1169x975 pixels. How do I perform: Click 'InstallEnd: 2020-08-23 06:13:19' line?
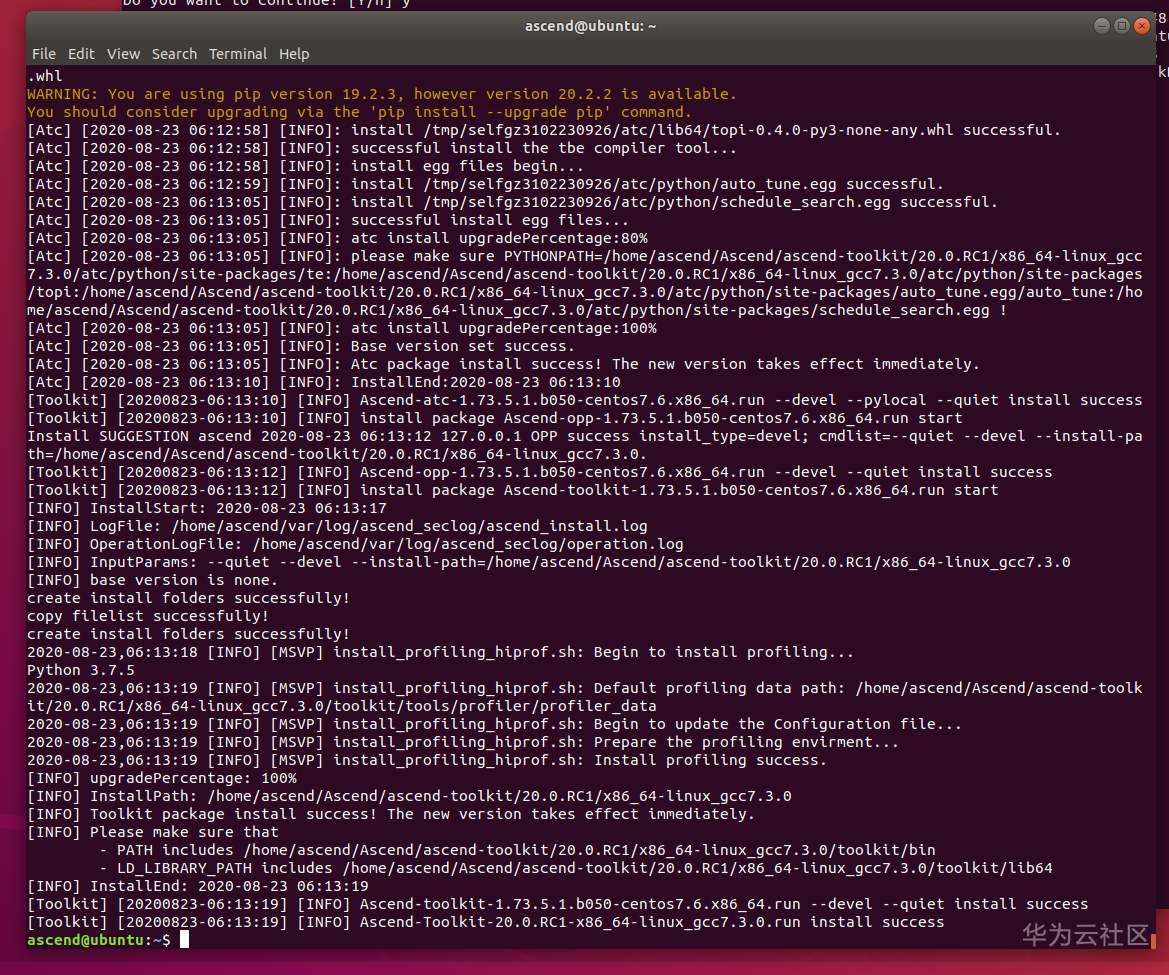[x=198, y=886]
